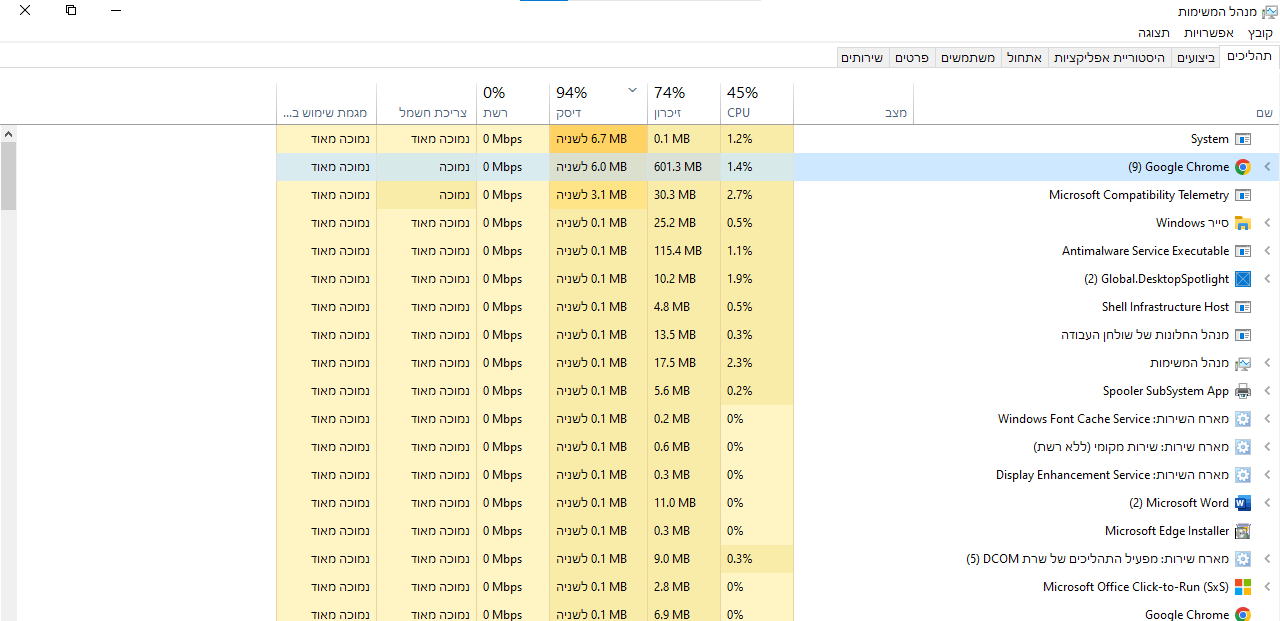Expand the Microsoft Word (2) group

click(1267, 503)
